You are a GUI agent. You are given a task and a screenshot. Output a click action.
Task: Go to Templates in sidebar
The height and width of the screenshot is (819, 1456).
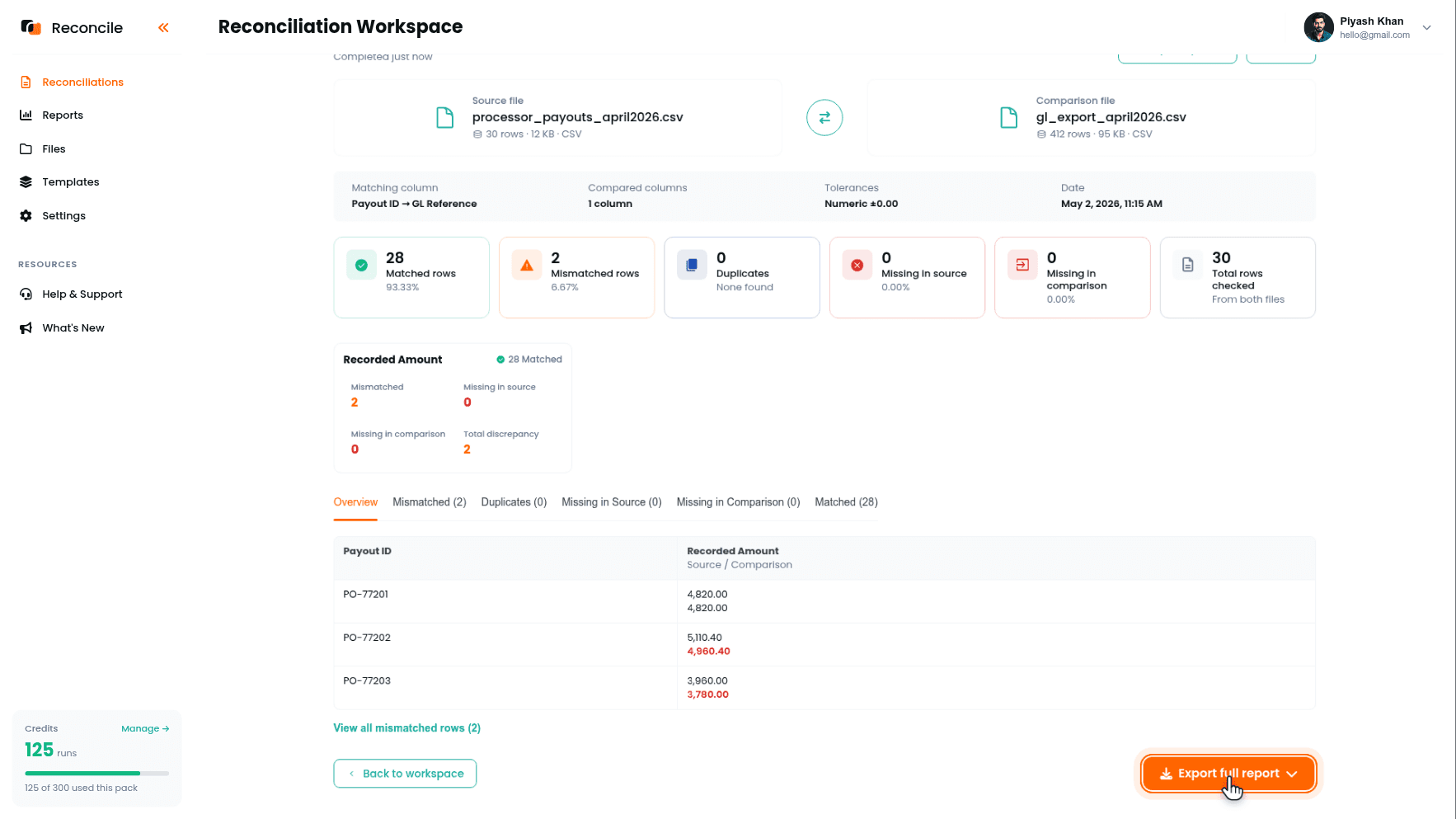pos(71,182)
